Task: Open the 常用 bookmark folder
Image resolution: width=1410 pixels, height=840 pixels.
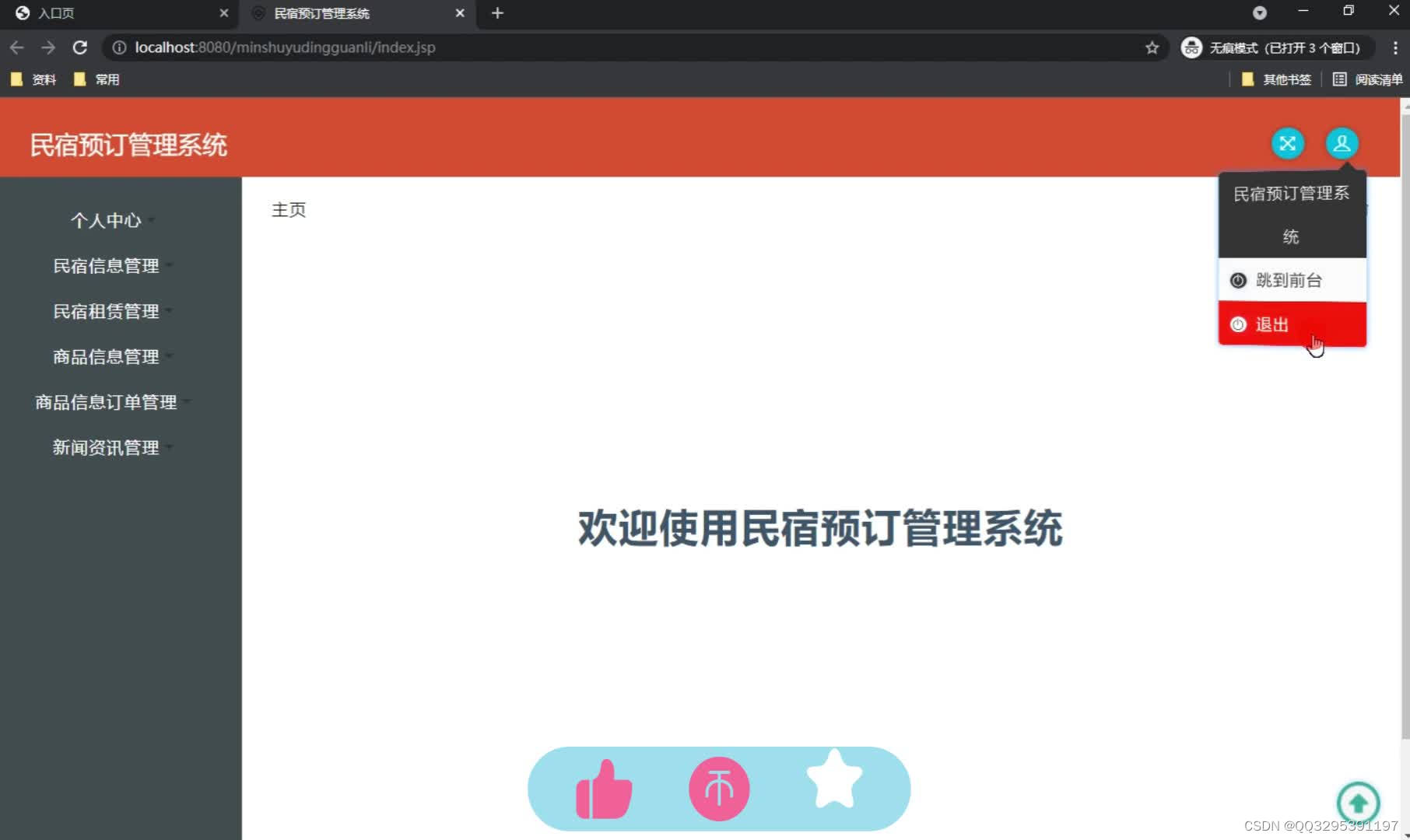Action: [96, 79]
